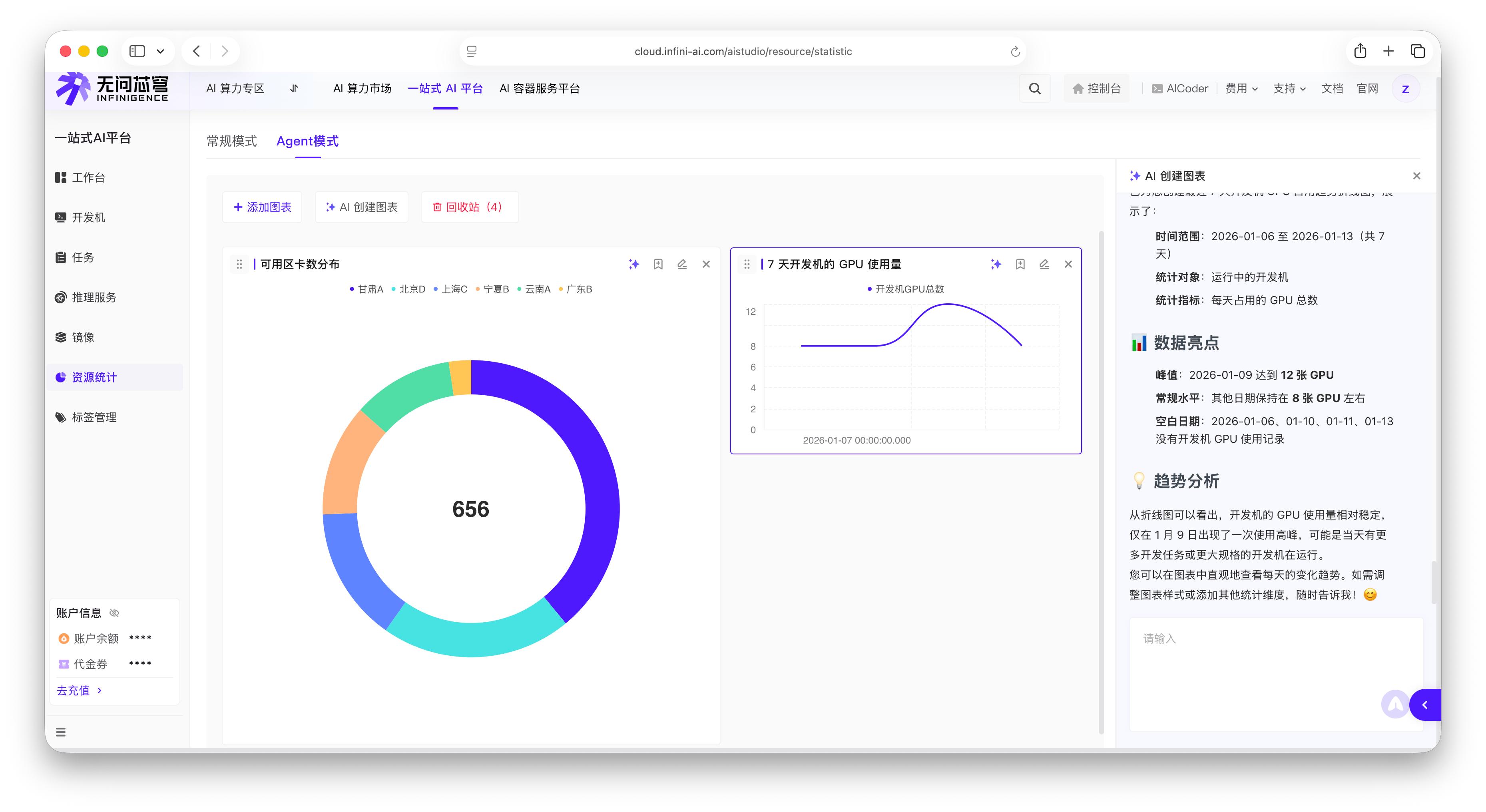Collapse the left sidebar with hamburger icon
The image size is (1486, 812).
[x=61, y=732]
